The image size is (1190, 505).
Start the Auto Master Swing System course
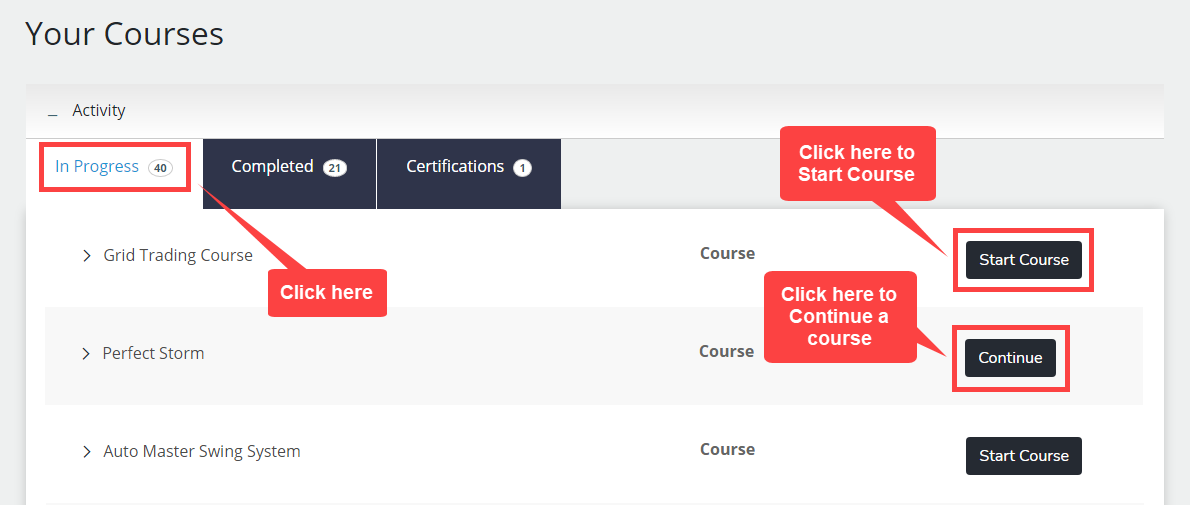pos(1023,456)
